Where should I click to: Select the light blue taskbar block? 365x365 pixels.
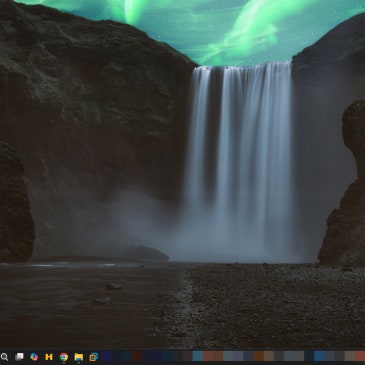coord(198,356)
